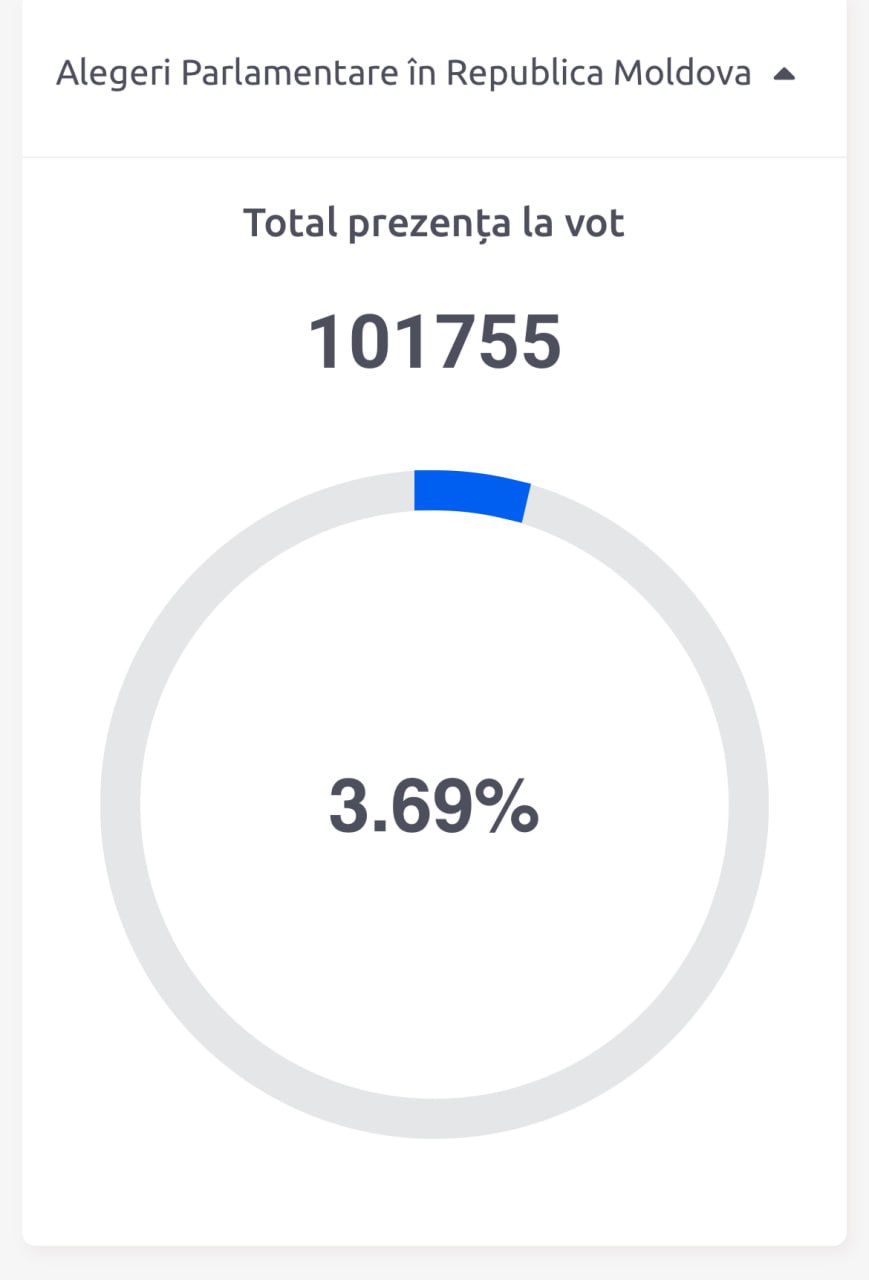This screenshot has height=1280, width=869.
Task: Click the bottom of the gray donut ring
Action: [434, 1119]
